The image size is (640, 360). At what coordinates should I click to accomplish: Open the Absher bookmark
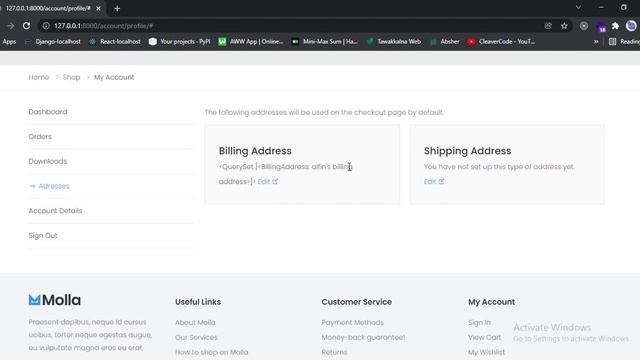tap(444, 42)
